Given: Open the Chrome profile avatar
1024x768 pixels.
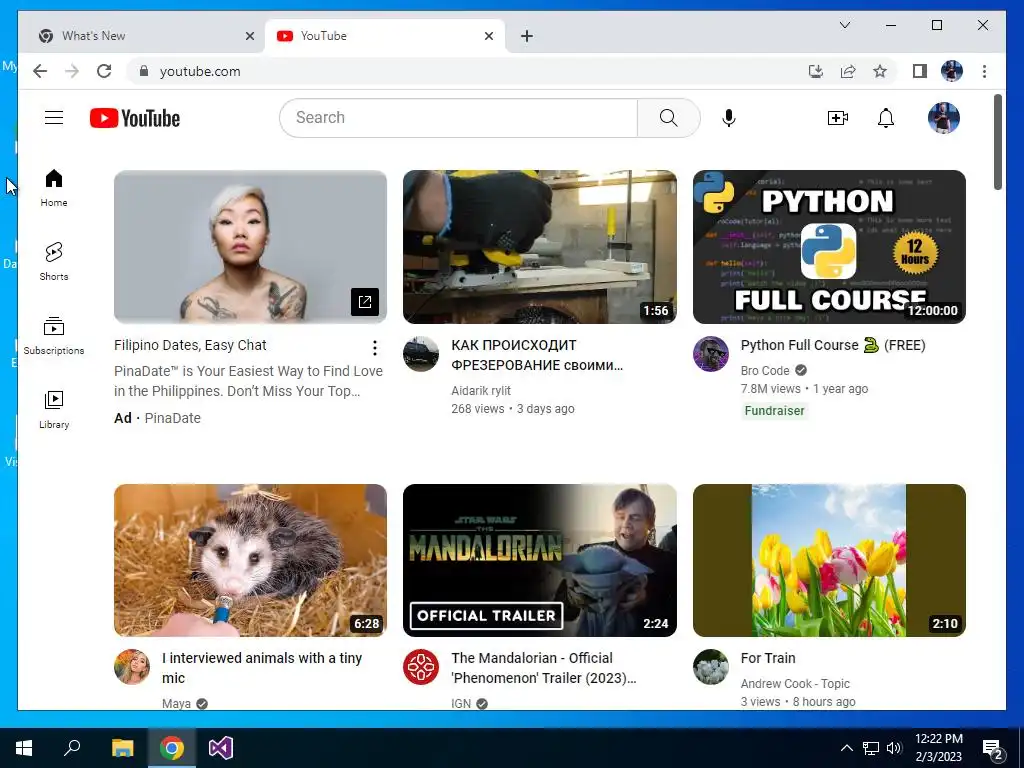Looking at the screenshot, I should (x=952, y=71).
